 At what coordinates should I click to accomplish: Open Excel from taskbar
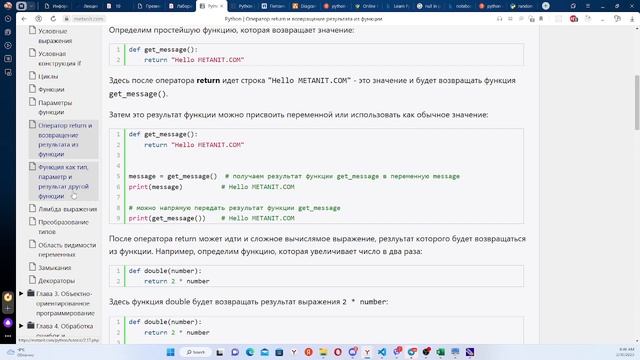pos(441,352)
